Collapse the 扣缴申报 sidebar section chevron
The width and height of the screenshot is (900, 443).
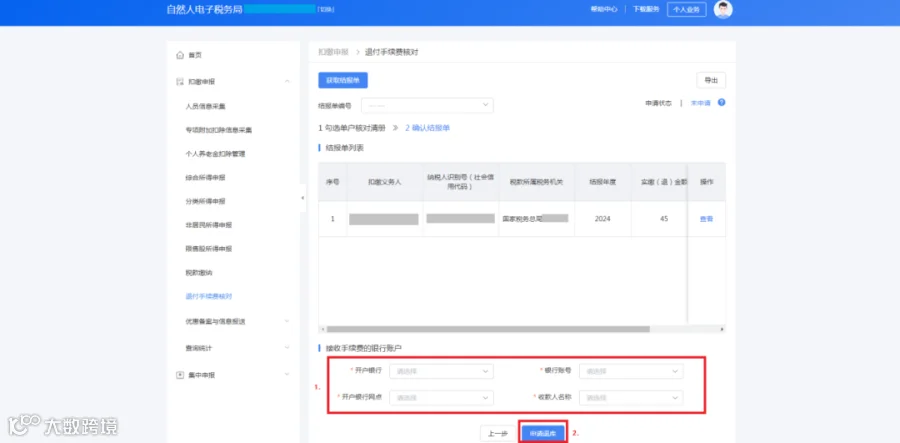pyautogui.click(x=287, y=82)
